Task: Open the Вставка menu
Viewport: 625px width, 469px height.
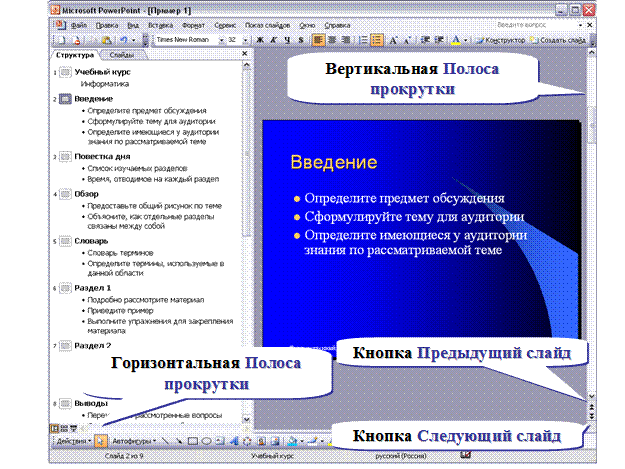Action: pyautogui.click(x=160, y=25)
